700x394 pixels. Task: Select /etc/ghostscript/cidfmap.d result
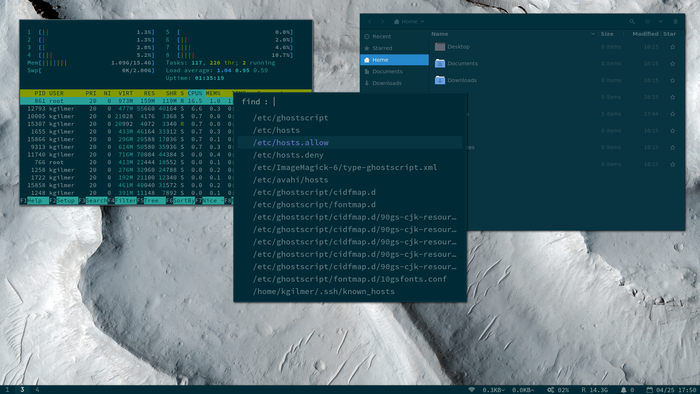point(350,192)
